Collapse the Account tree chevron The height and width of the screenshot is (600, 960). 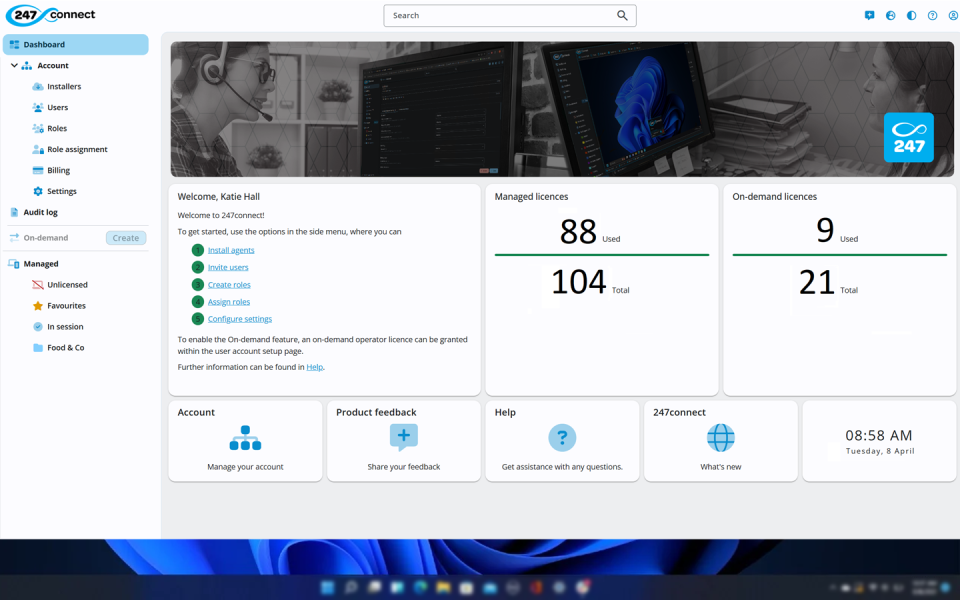click(x=14, y=66)
